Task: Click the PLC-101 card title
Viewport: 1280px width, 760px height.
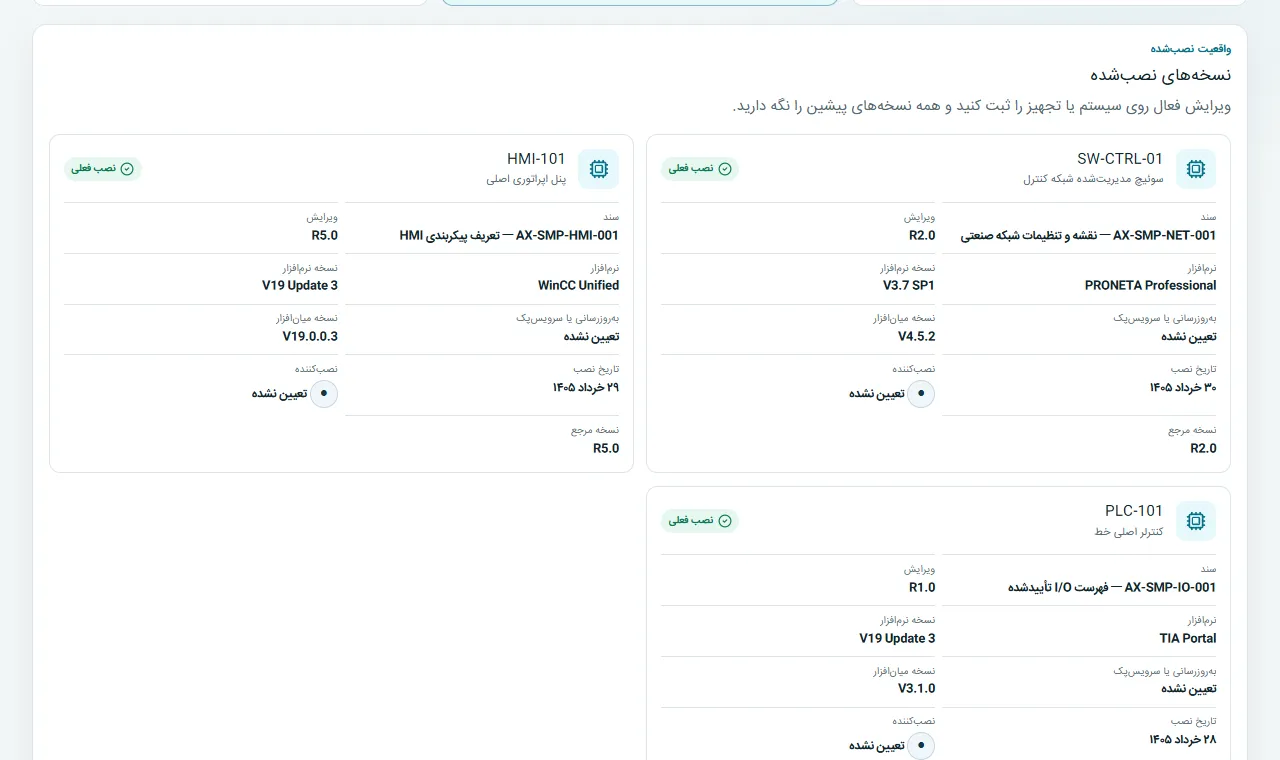Action: [x=1134, y=511]
